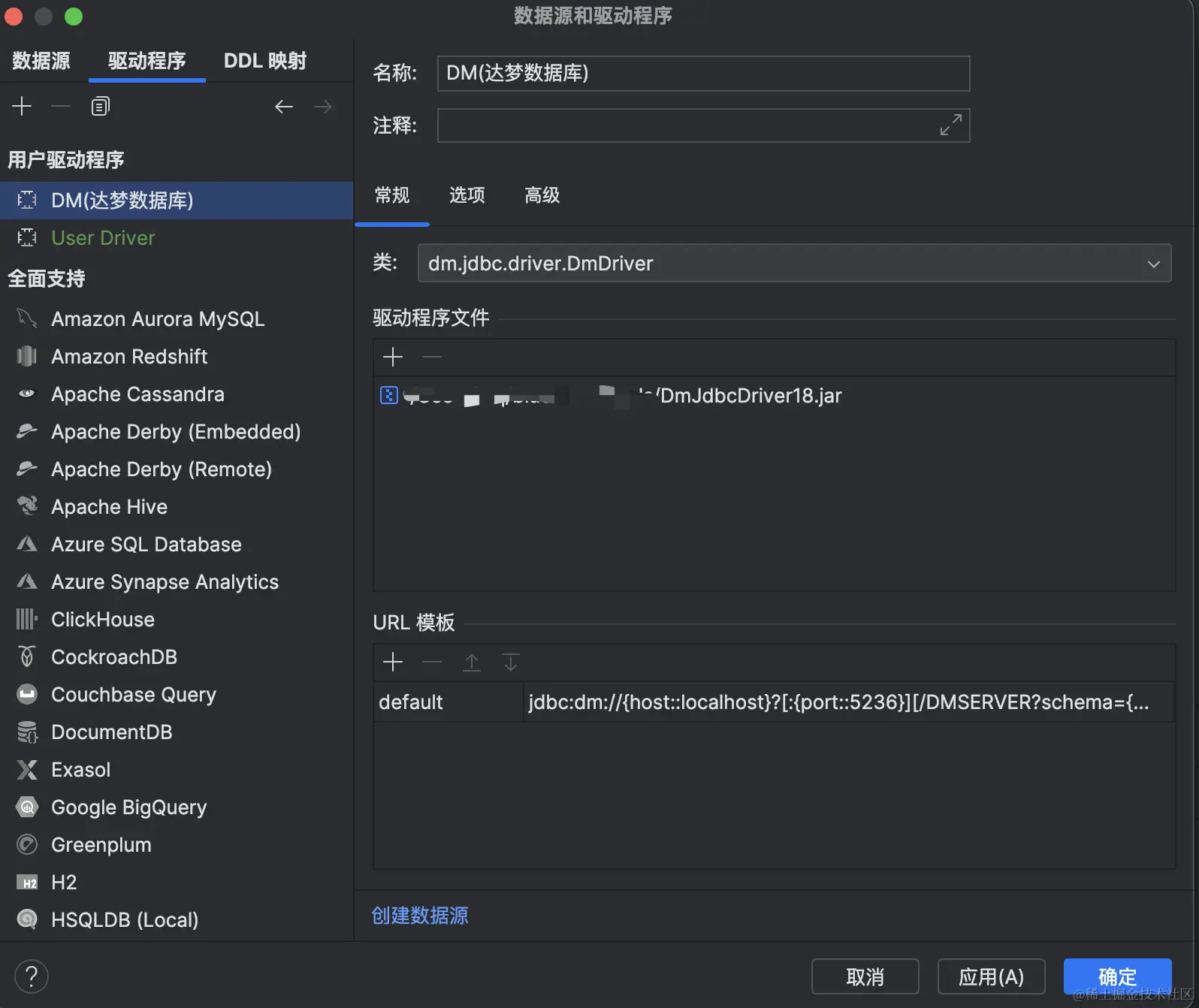The height and width of the screenshot is (1008, 1199).
Task: Click the 应用(A) button
Action: 992,976
